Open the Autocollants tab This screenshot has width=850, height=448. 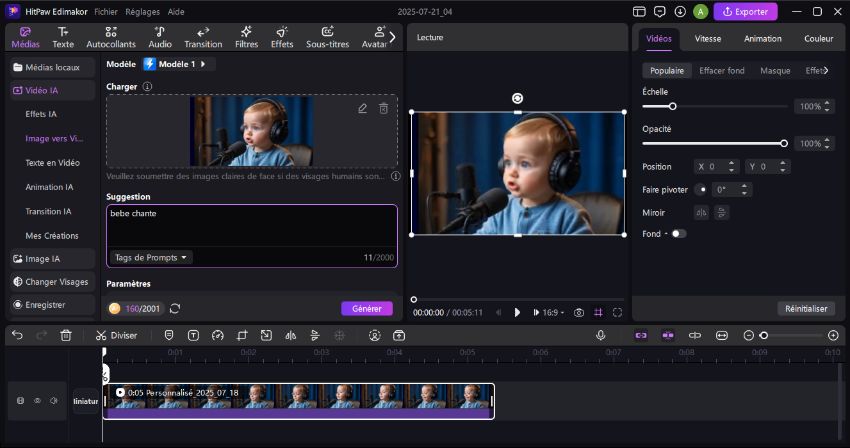tap(111, 37)
